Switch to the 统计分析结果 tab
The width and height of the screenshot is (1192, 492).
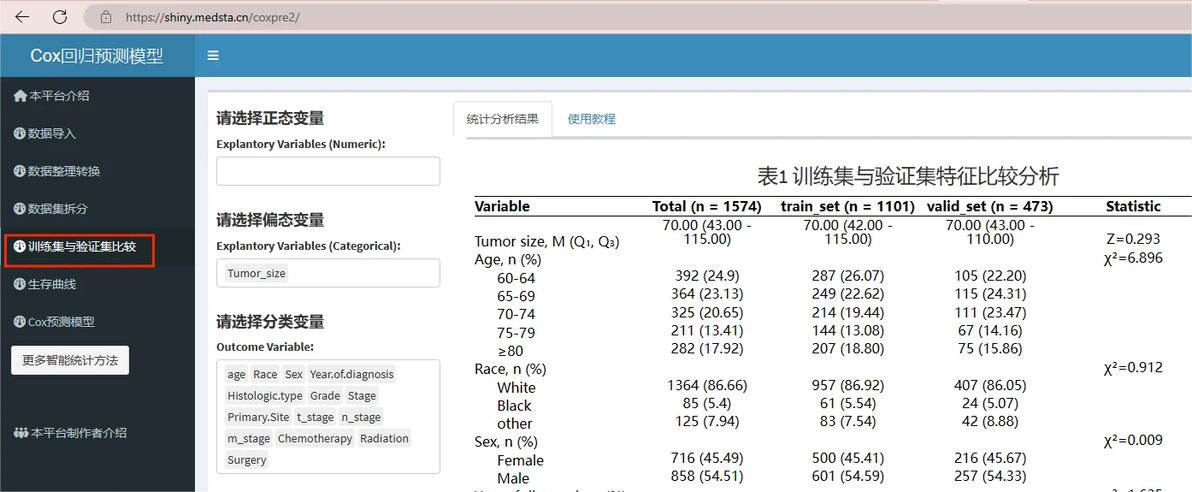click(x=502, y=119)
